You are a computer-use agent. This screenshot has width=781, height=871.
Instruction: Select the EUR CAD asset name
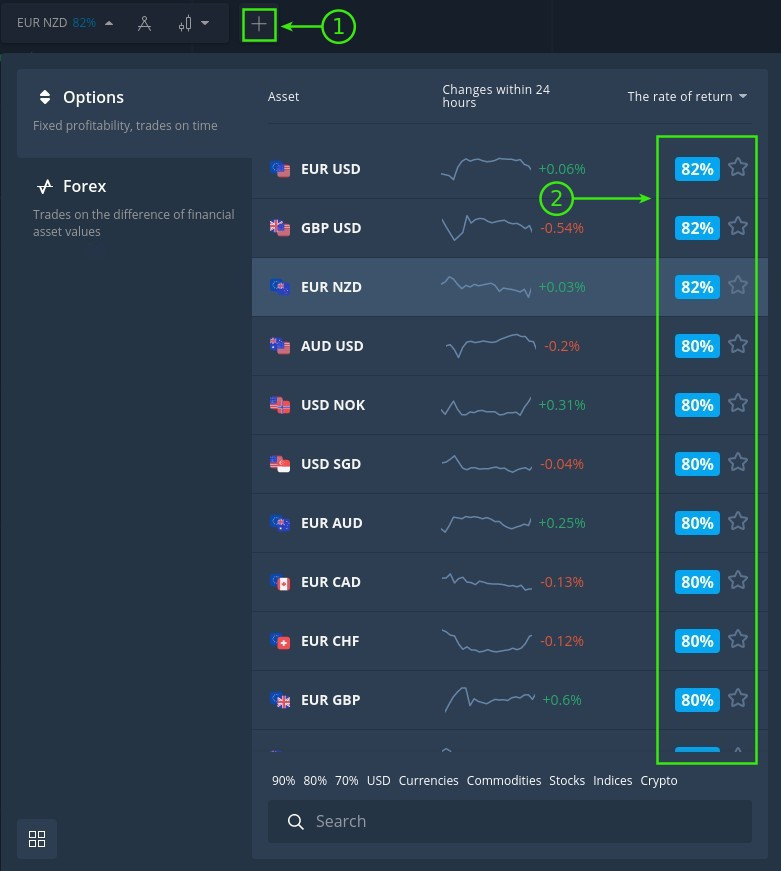pos(331,582)
